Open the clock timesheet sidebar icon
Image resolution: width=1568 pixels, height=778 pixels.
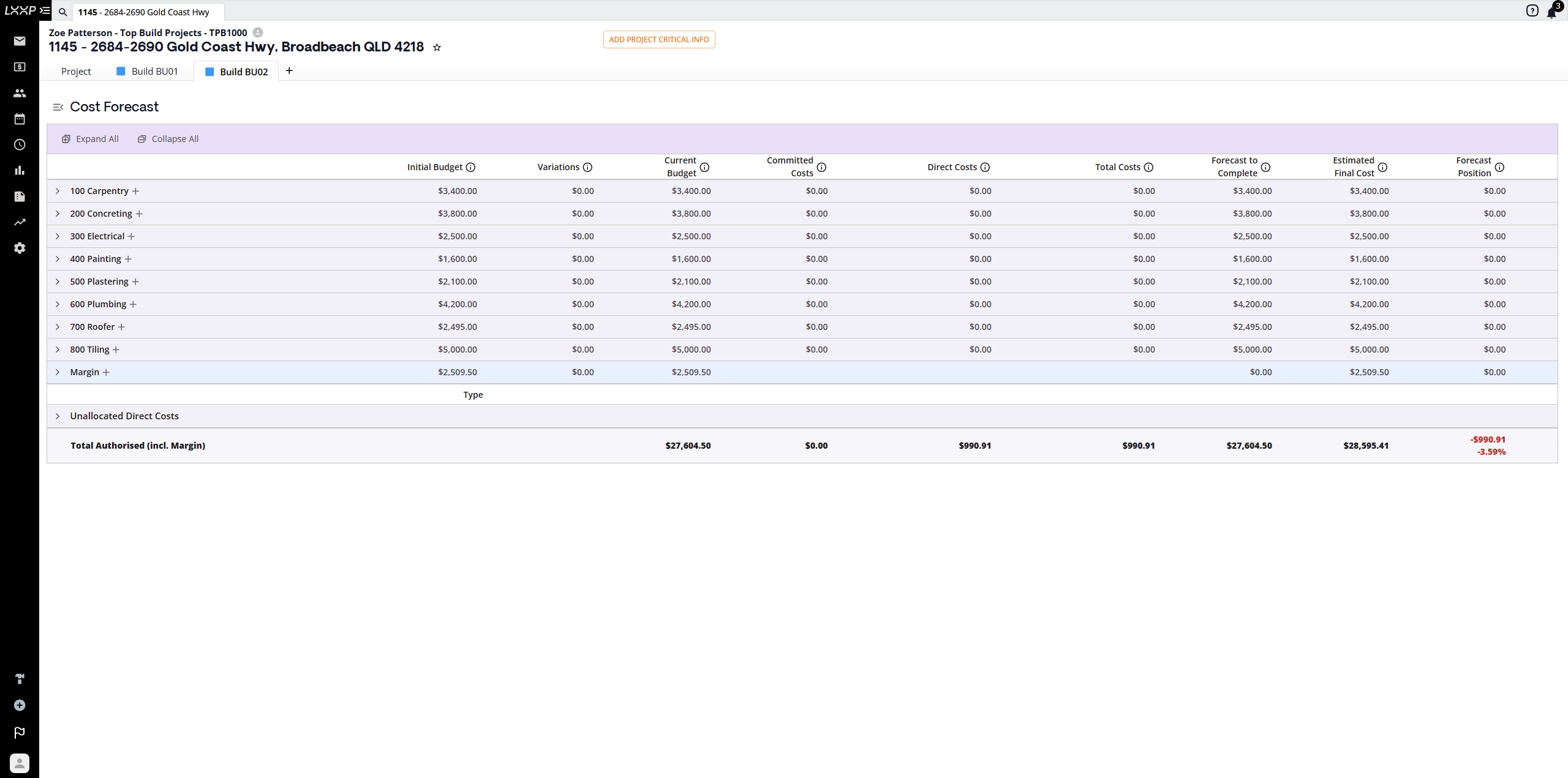point(20,144)
